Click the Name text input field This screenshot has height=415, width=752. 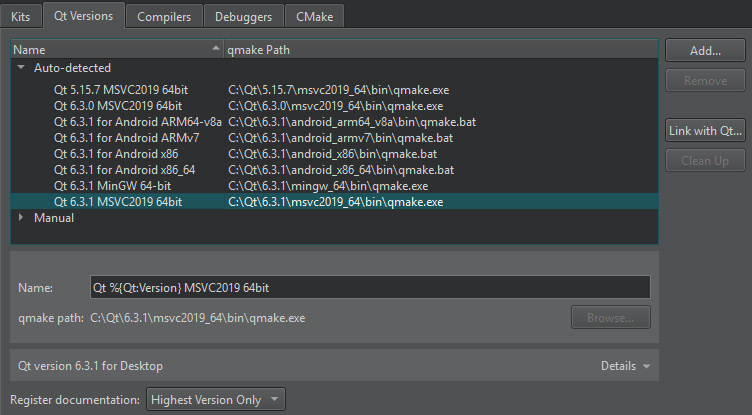370,287
